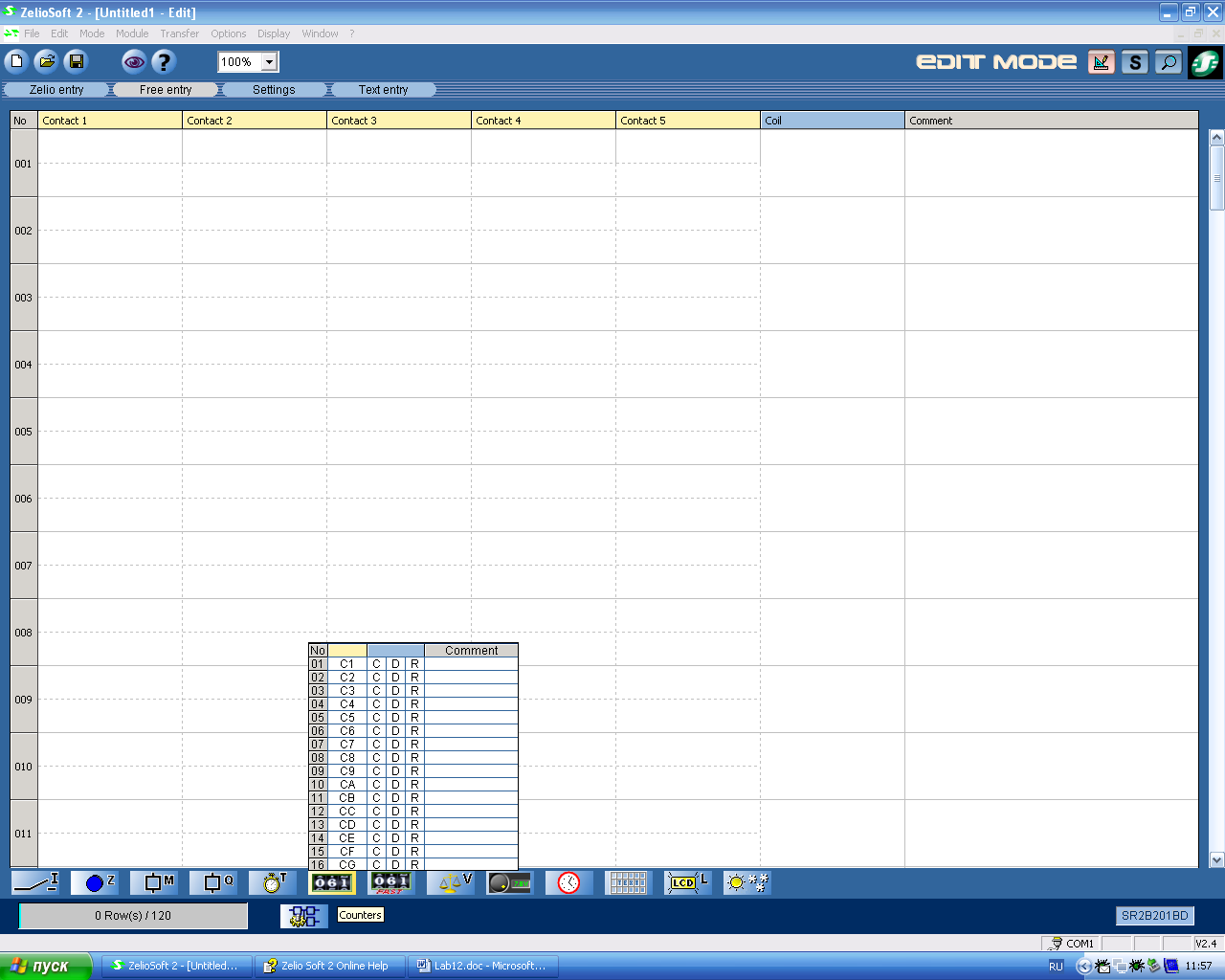This screenshot has width=1225, height=980.
Task: Select the R cell of counter C4
Action: pyautogui.click(x=414, y=704)
